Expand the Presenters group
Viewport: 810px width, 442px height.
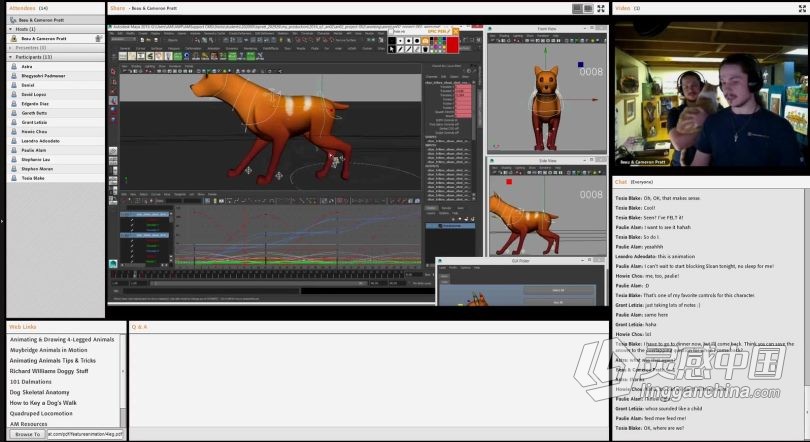click(x=10, y=48)
